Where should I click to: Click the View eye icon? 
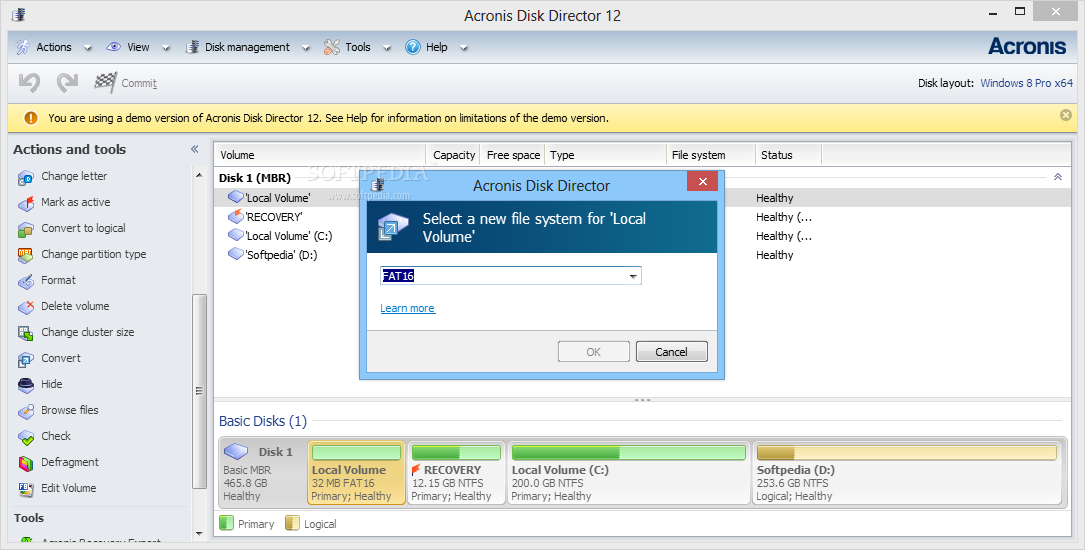click(113, 47)
